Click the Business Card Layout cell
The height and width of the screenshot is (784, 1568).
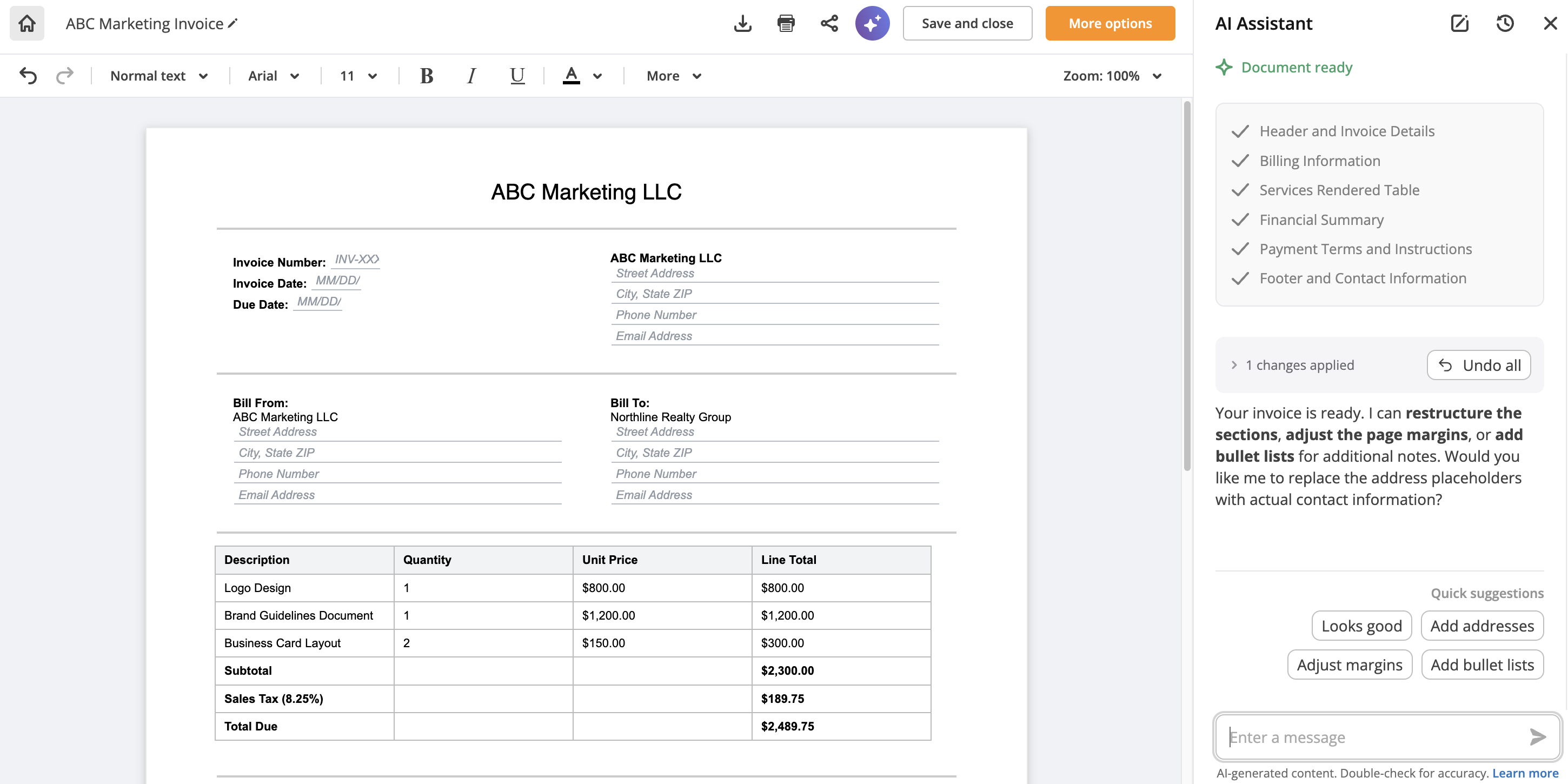coord(304,642)
